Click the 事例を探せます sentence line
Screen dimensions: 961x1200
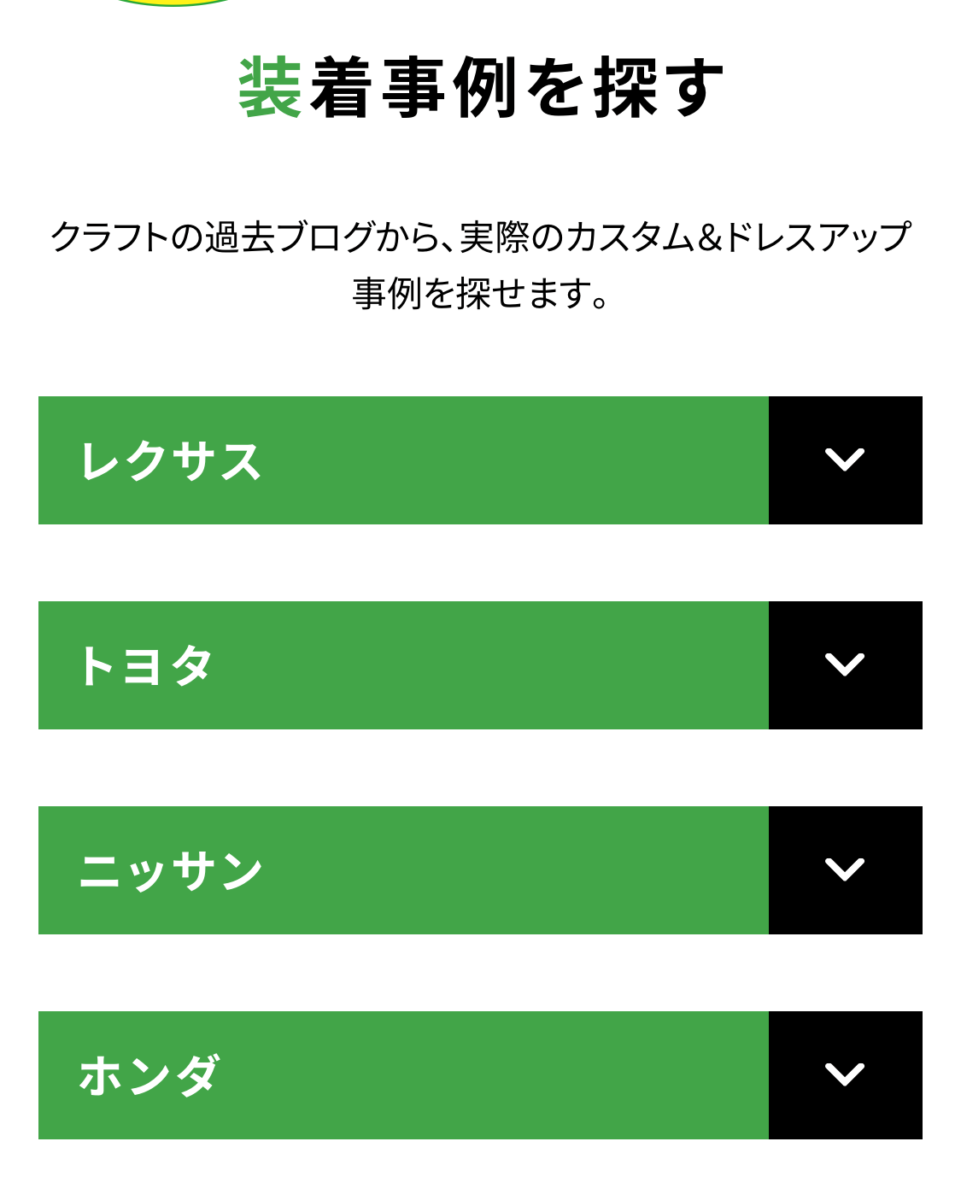point(480,293)
